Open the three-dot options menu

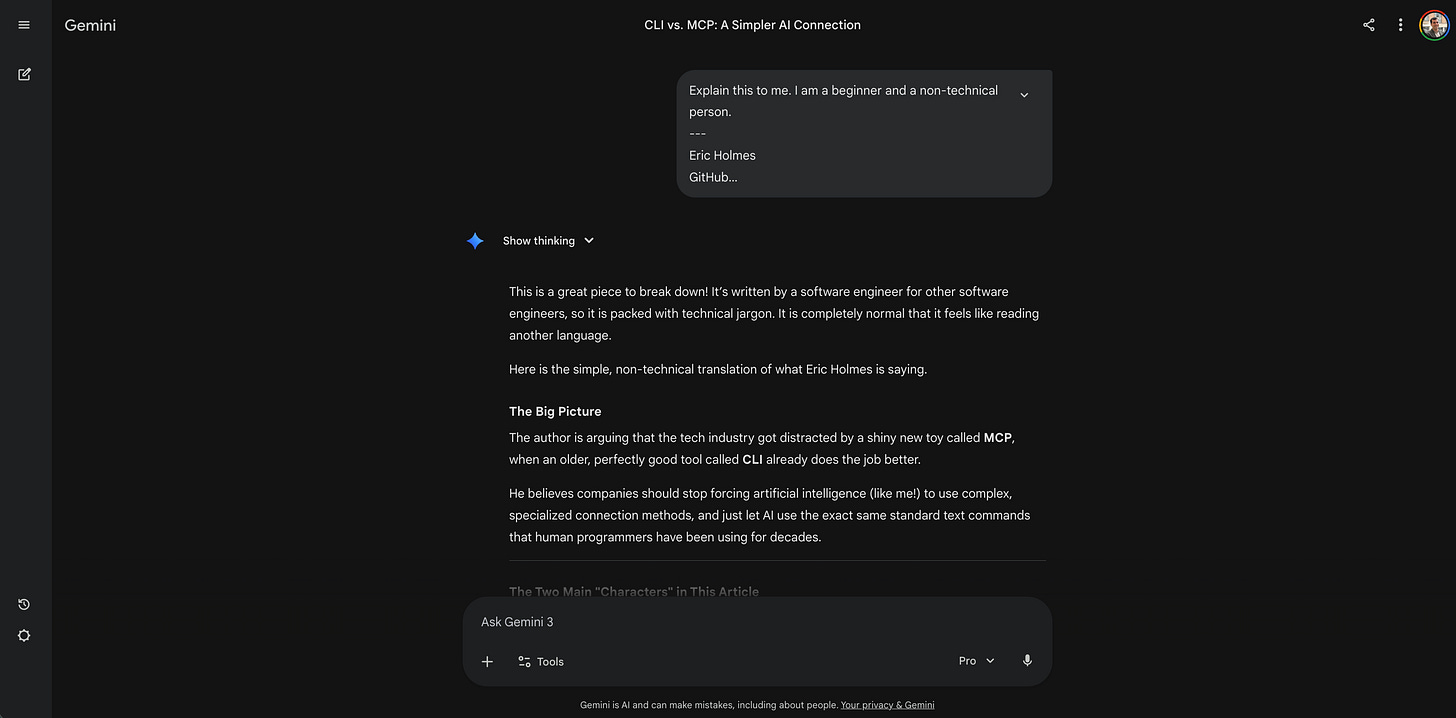1400,24
